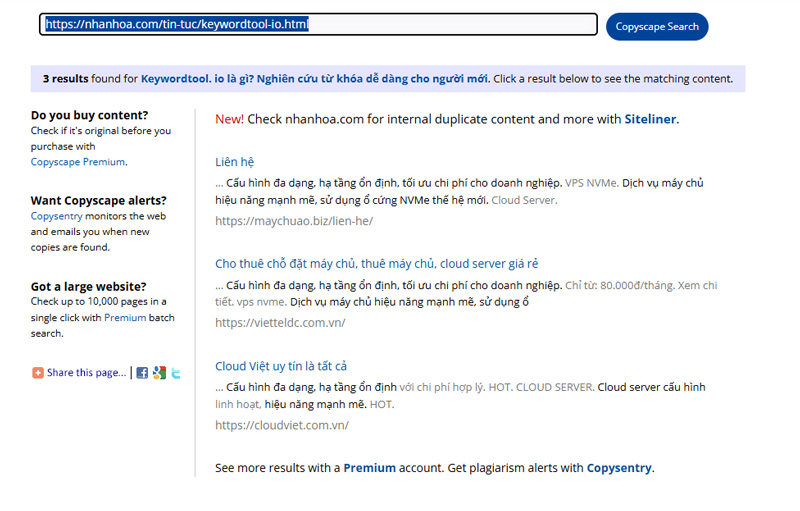Image resolution: width=800 pixels, height=511 pixels.
Task: Open the Siteliner link
Action: (x=650, y=119)
